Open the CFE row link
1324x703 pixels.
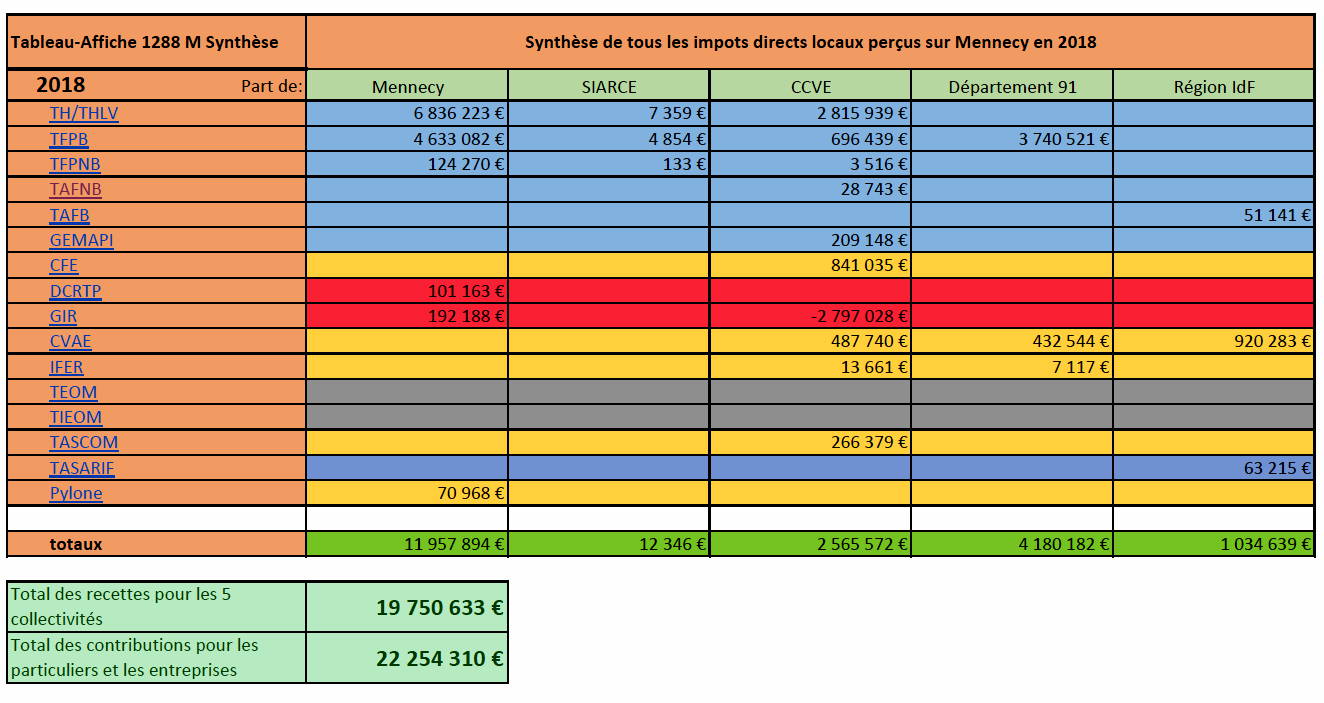64,265
